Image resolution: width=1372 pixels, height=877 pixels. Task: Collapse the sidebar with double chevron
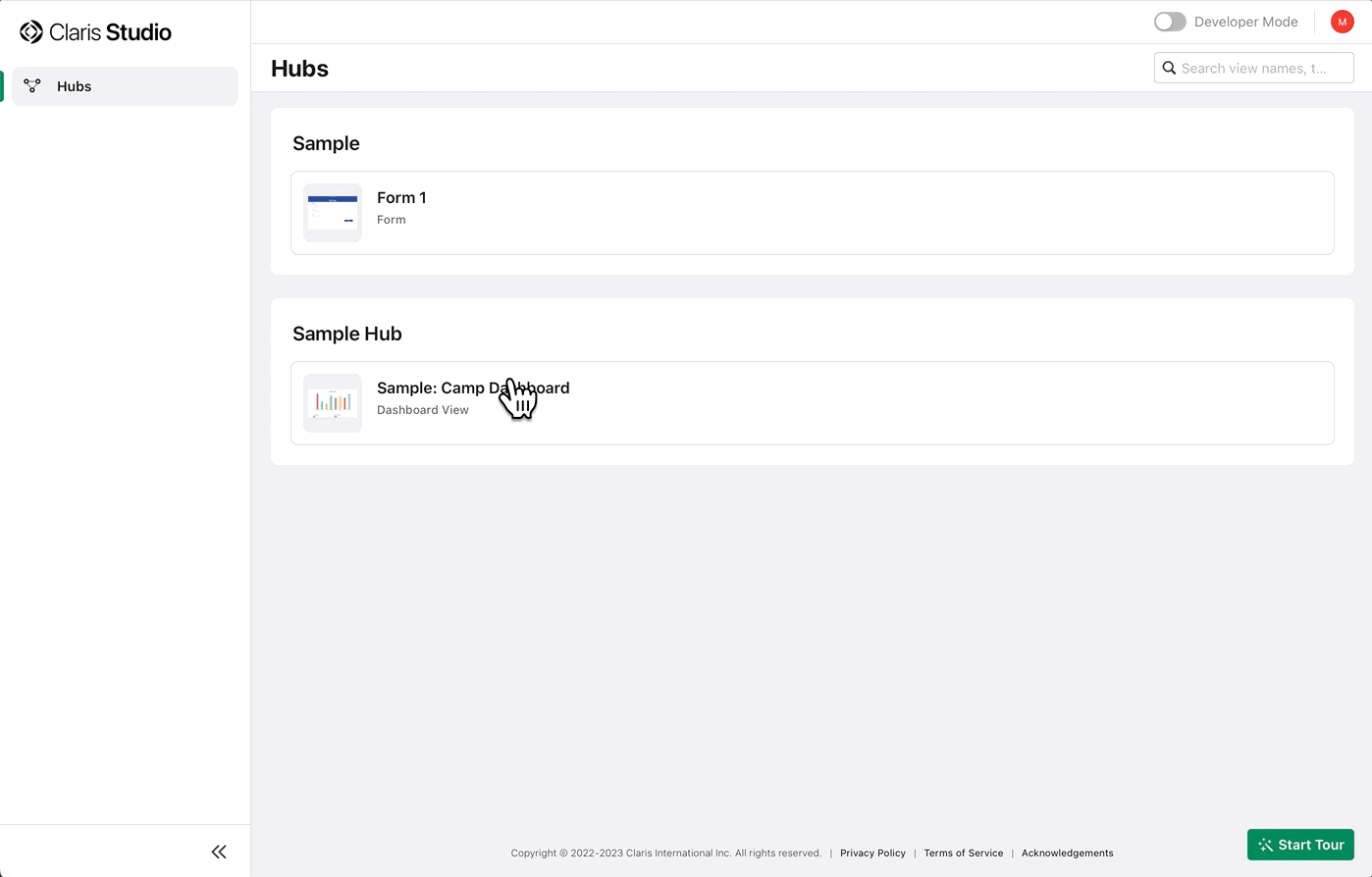point(219,851)
